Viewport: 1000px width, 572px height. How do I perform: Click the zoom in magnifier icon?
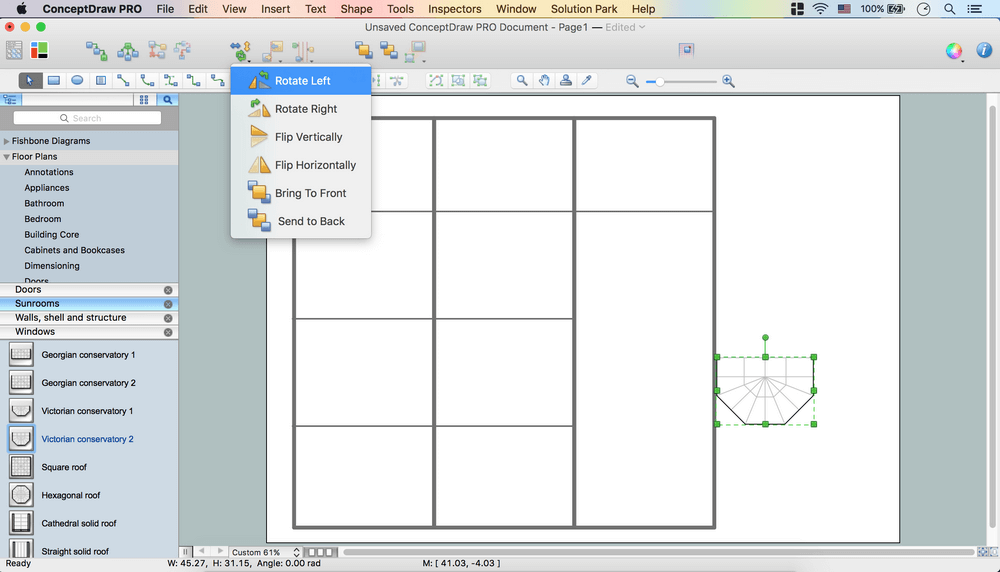click(728, 81)
